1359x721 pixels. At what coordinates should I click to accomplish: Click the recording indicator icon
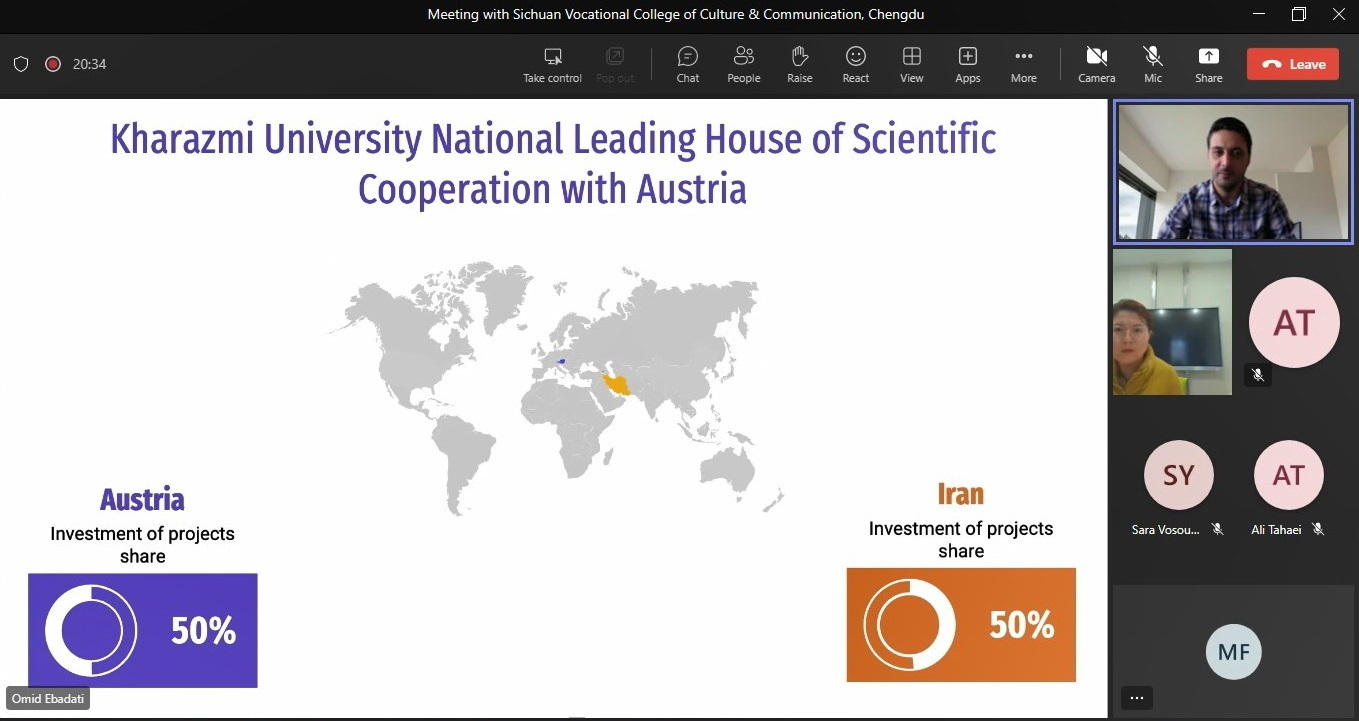point(53,64)
